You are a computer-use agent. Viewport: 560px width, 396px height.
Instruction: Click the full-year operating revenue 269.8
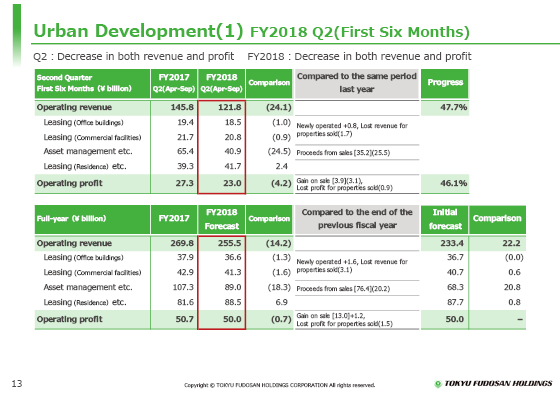pos(182,244)
